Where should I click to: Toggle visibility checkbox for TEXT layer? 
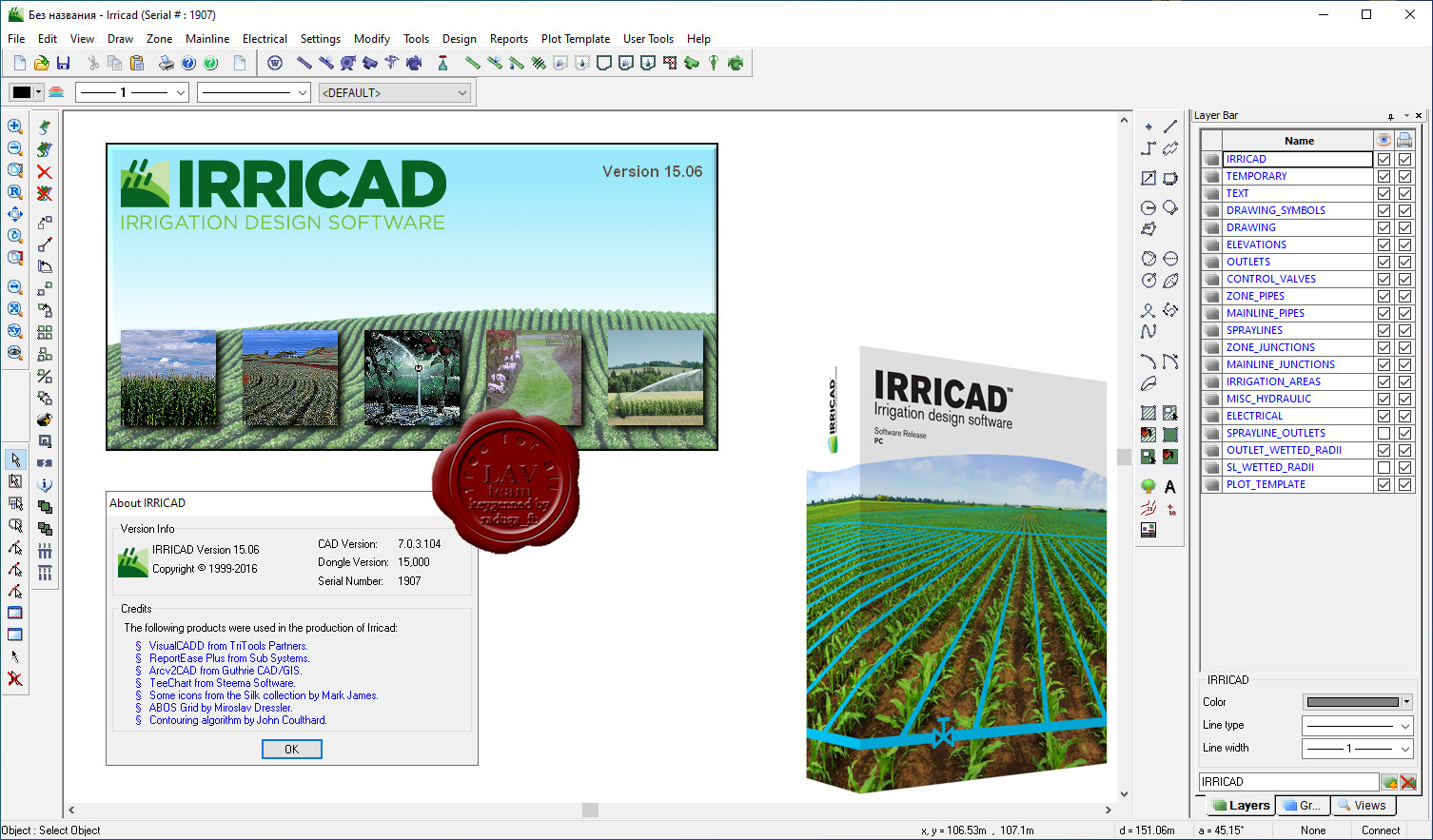tap(1384, 193)
